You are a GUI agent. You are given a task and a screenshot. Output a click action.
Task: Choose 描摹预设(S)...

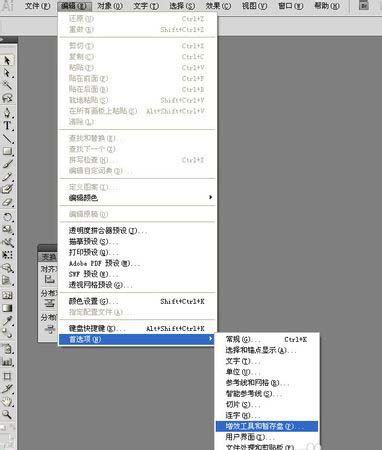pos(137,241)
